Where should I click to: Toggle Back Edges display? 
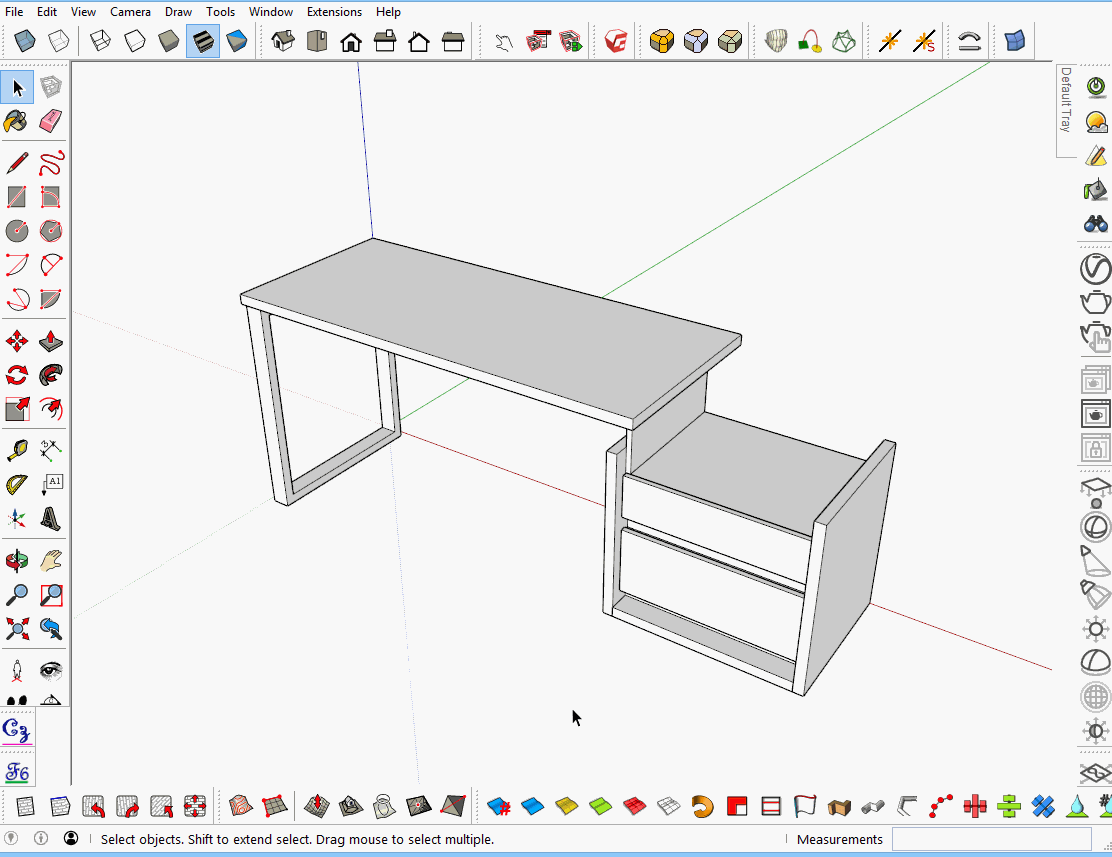pyautogui.click(x=59, y=41)
